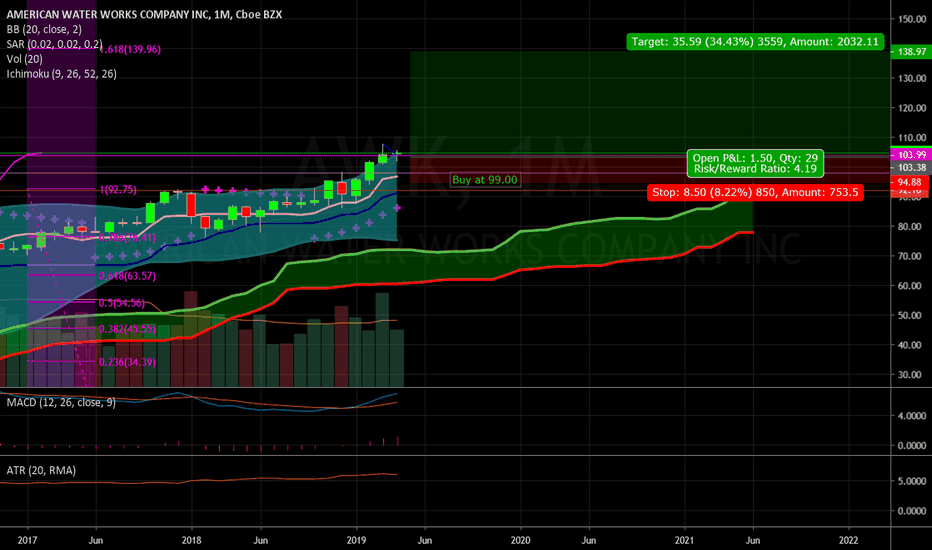The image size is (932, 550).
Task: Click the 4.0000 MACD scale label
Action: [912, 416]
